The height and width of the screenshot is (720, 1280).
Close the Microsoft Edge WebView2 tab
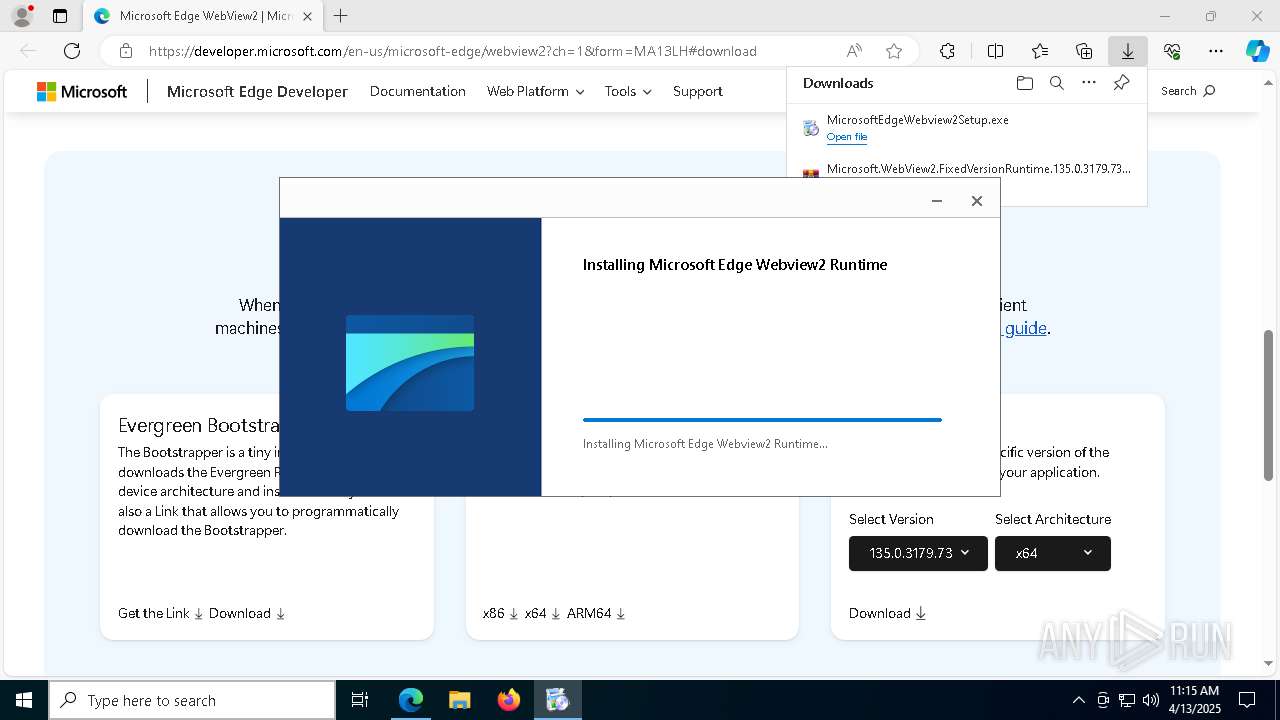307,16
